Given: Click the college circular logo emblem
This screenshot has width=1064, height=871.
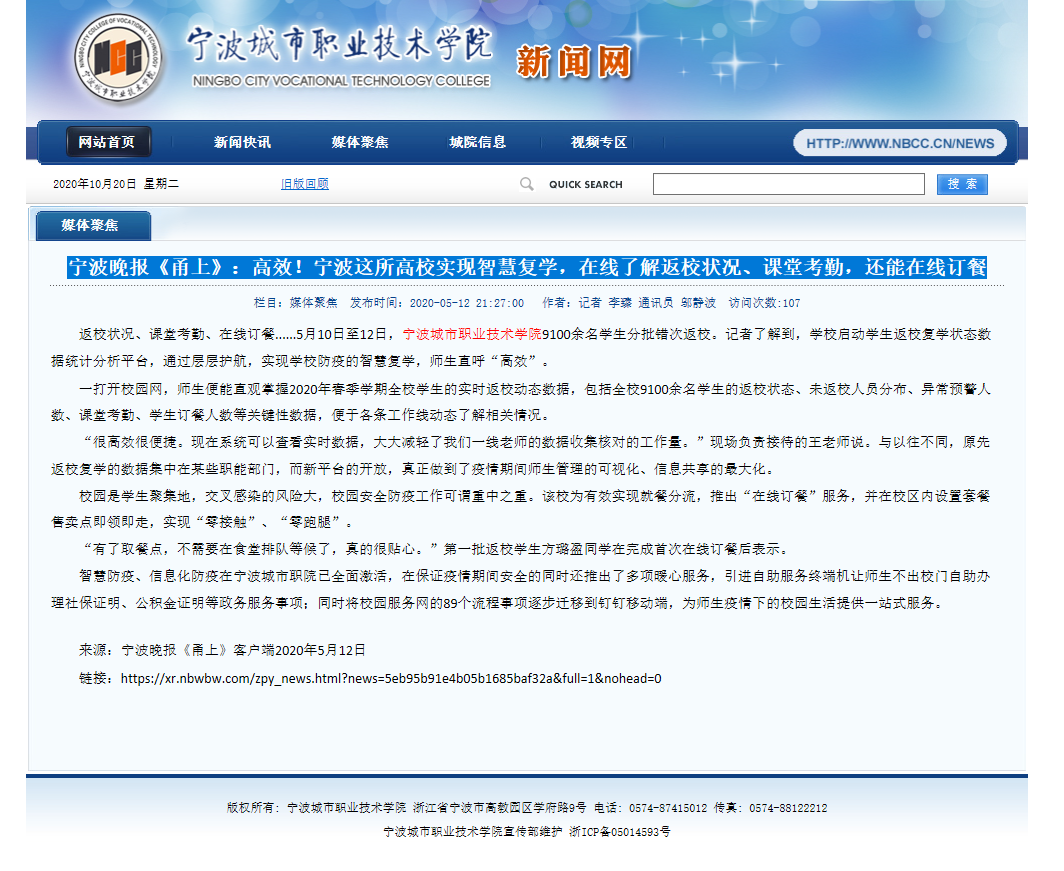Looking at the screenshot, I should [119, 58].
